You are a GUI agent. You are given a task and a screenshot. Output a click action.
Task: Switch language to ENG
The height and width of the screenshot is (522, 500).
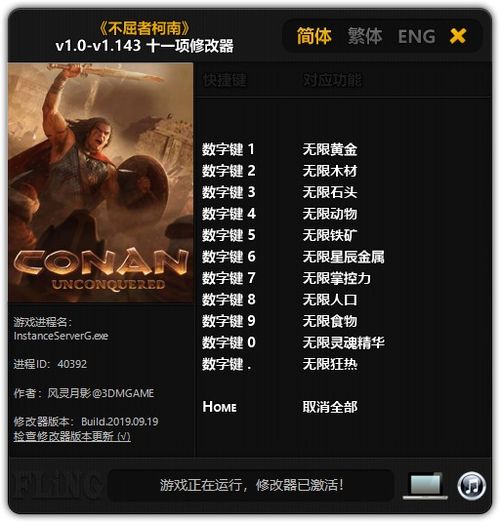click(x=417, y=36)
